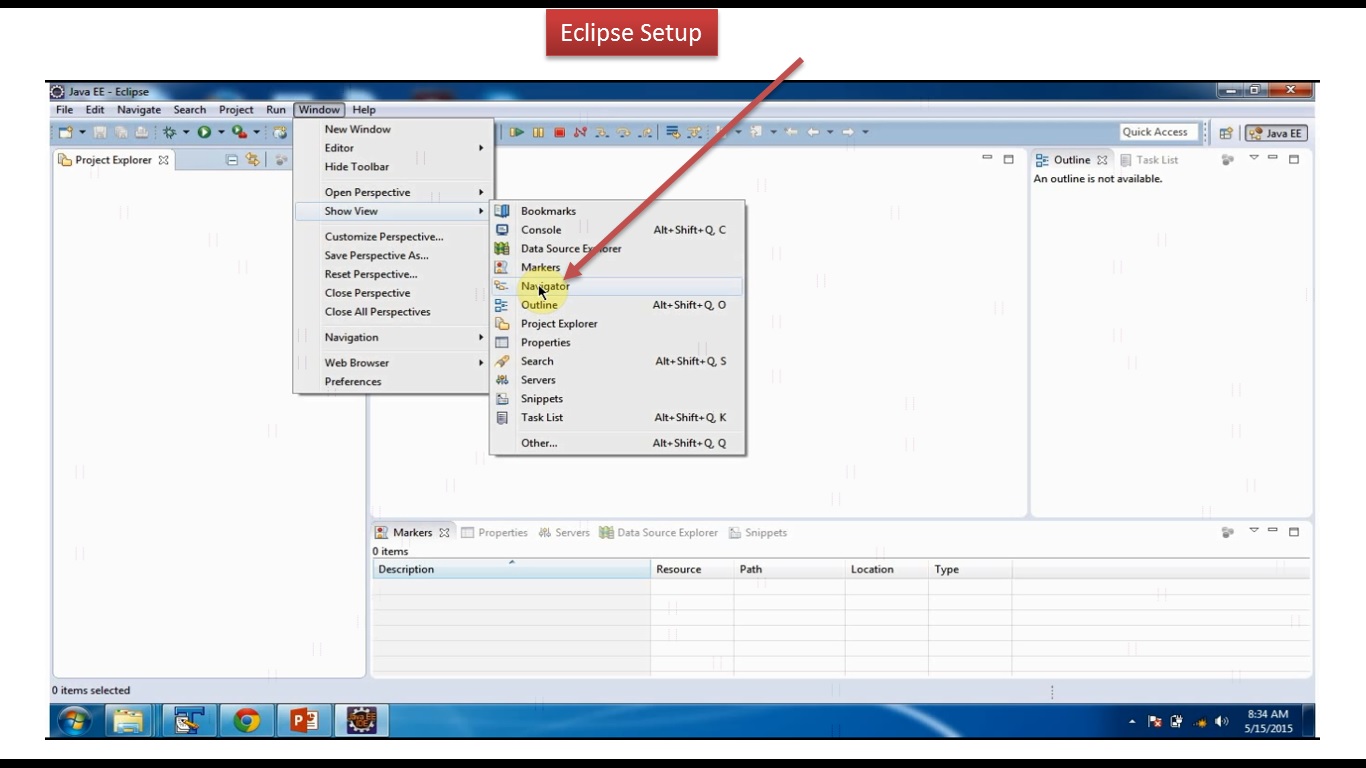Open the Help menu

(x=364, y=110)
